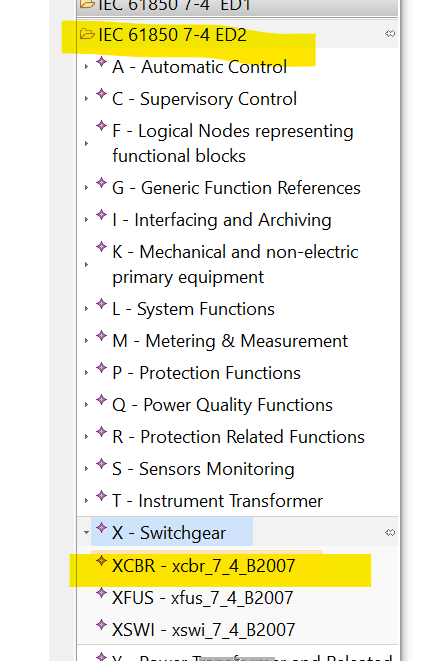Viewport: 436px width, 661px height.
Task: Click the IEC 61850 7-4 ED2 folder icon
Action: (87, 34)
